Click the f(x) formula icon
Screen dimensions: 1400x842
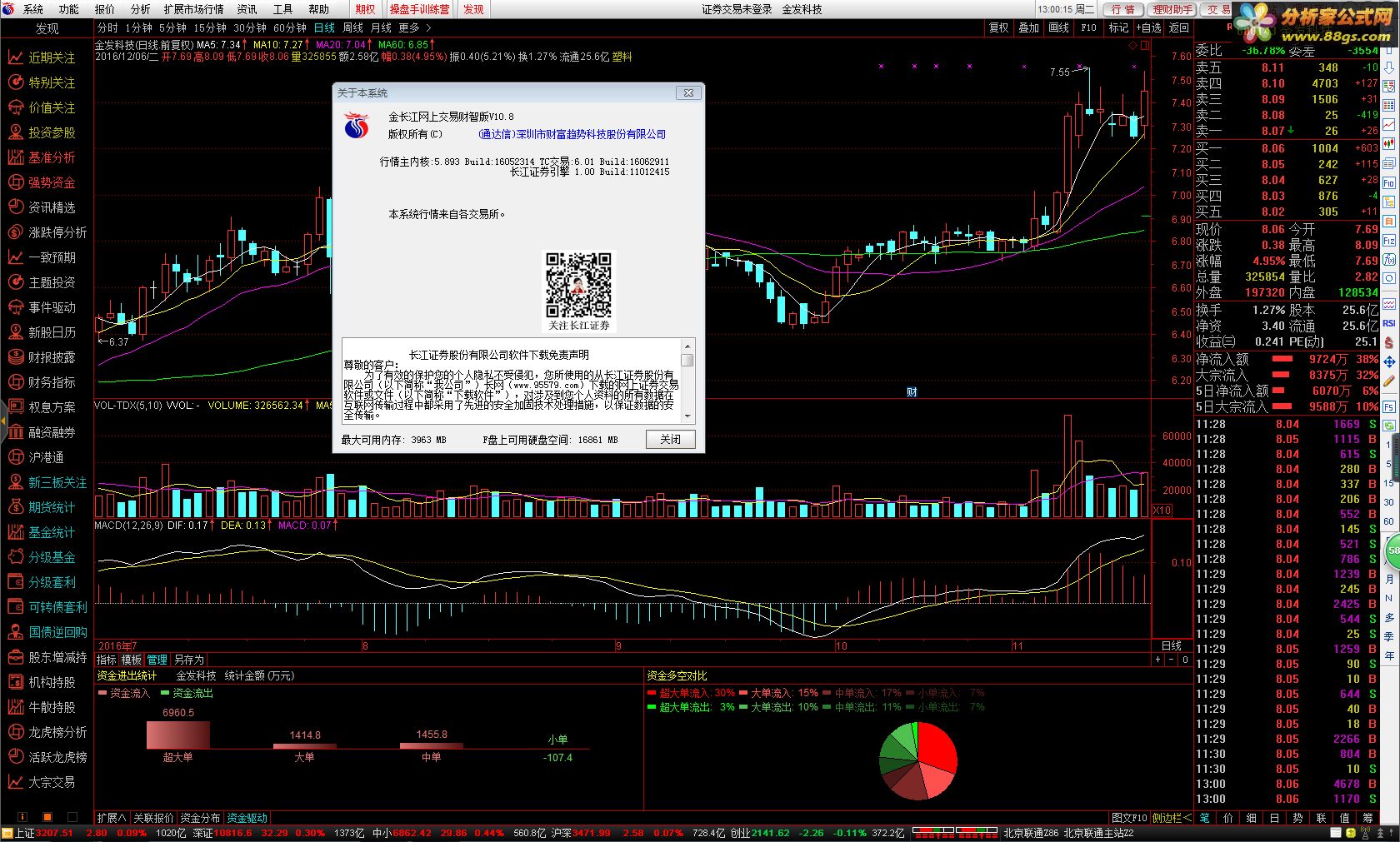coord(1389,260)
